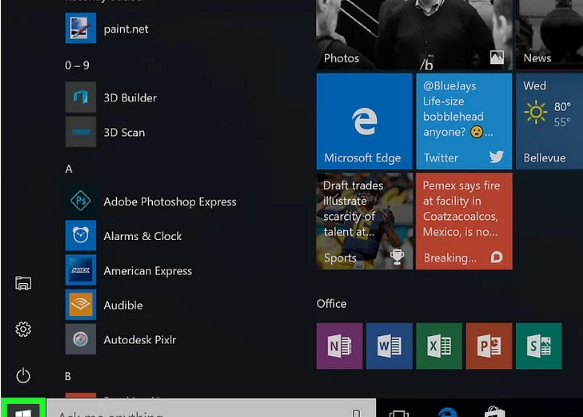Click the 'paint.net' label text
Screen dimensions: 583x417
(x=126, y=29)
